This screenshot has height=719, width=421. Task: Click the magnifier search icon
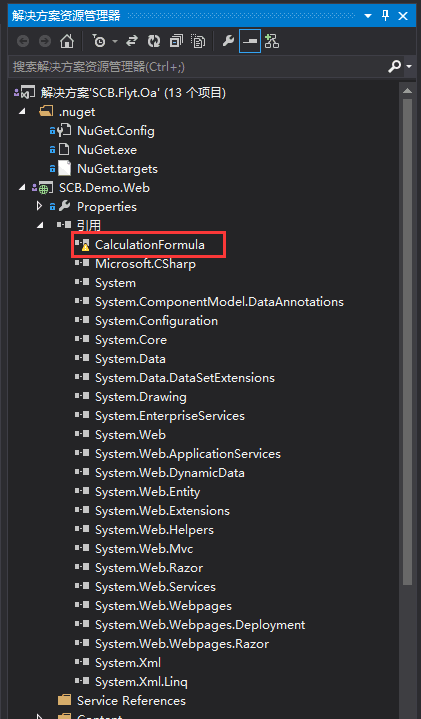coord(394,67)
